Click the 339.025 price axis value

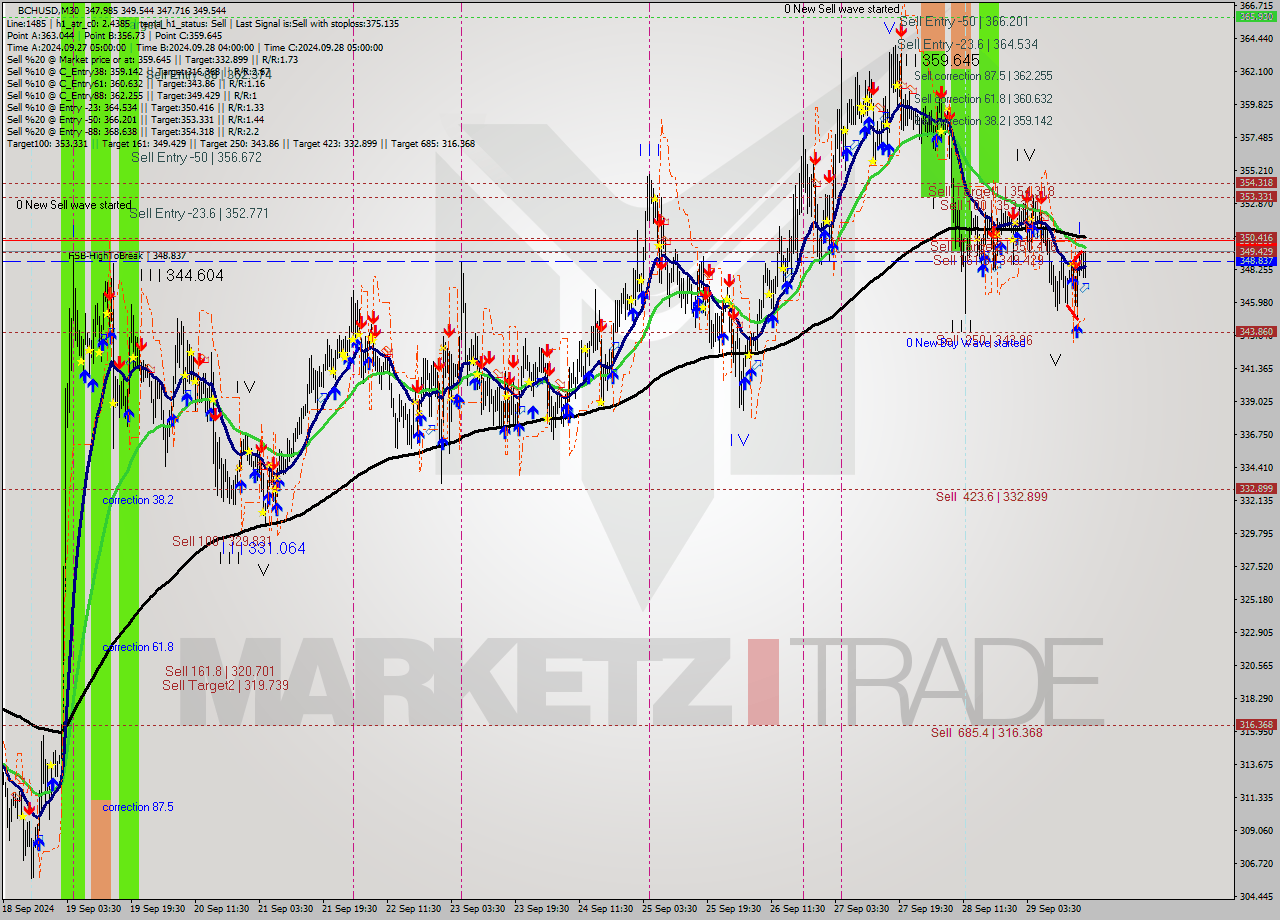[1257, 402]
